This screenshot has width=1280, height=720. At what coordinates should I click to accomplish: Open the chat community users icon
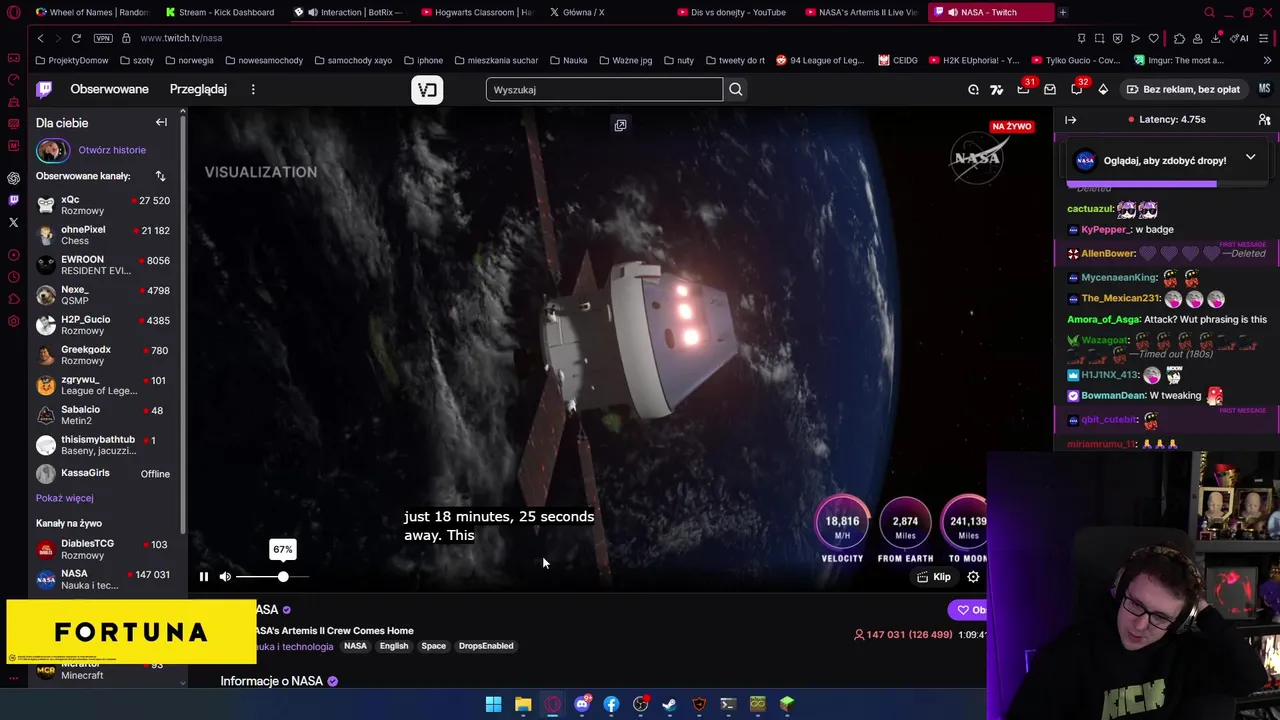coord(1264,119)
